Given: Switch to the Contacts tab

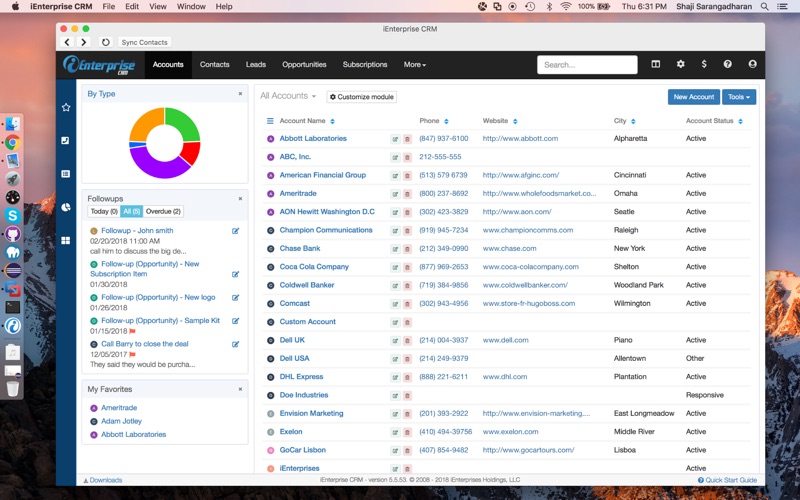Looking at the screenshot, I should pos(214,65).
